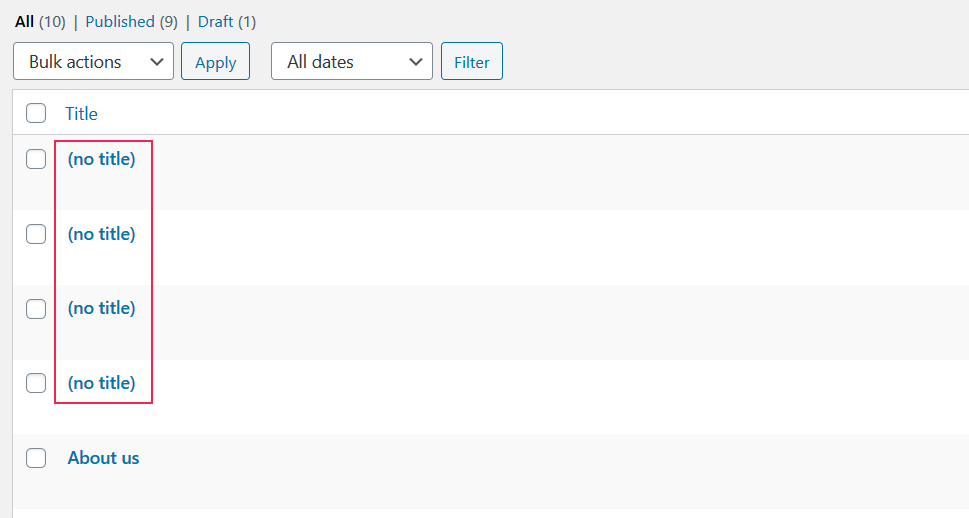Open the first (no title) page
Screen dimensions: 969x518
(101, 158)
